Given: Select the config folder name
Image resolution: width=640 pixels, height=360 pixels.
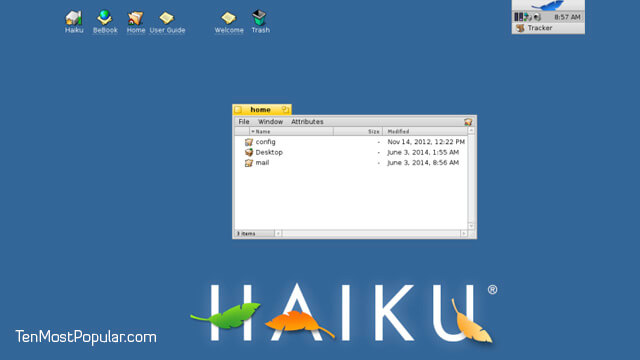Looking at the screenshot, I should click(x=265, y=142).
